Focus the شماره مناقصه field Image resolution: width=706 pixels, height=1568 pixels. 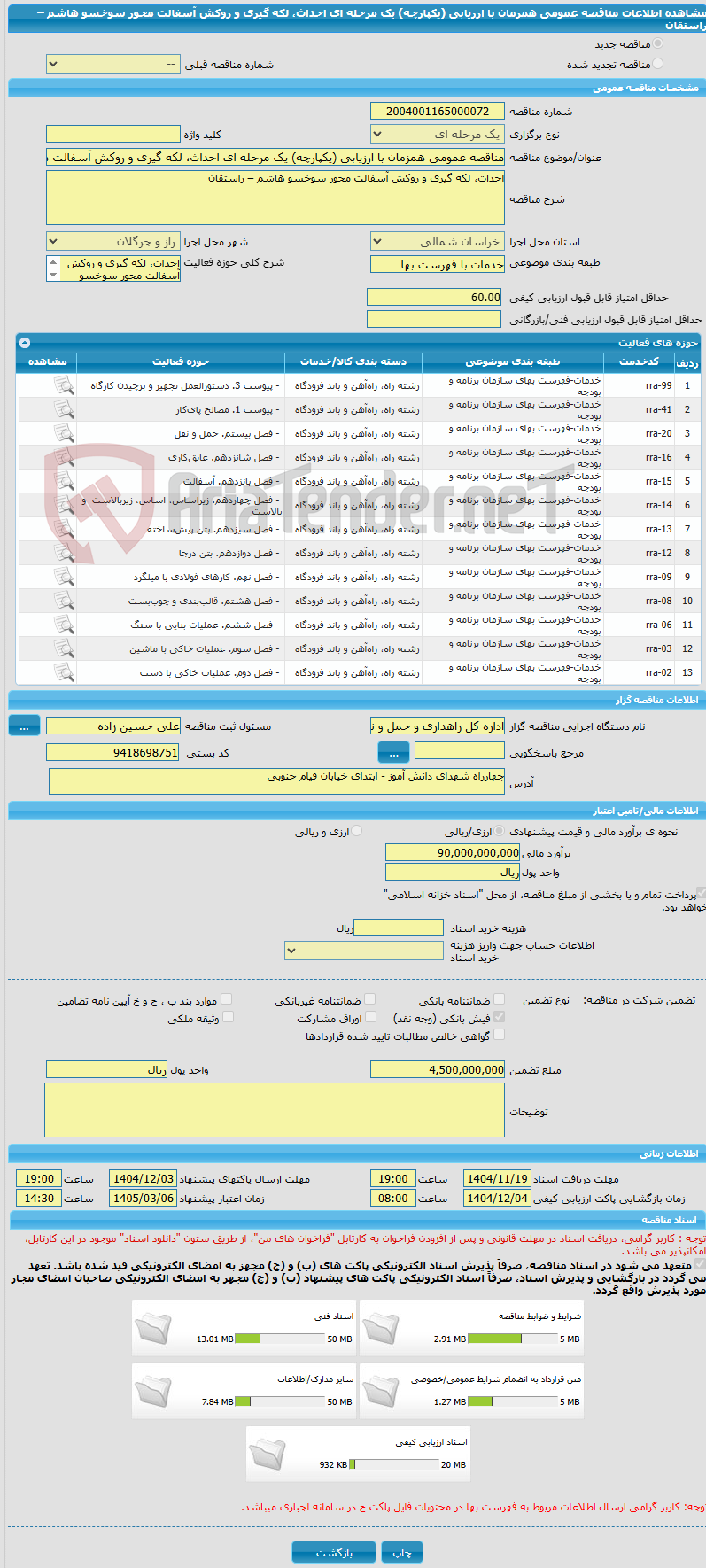click(437, 111)
